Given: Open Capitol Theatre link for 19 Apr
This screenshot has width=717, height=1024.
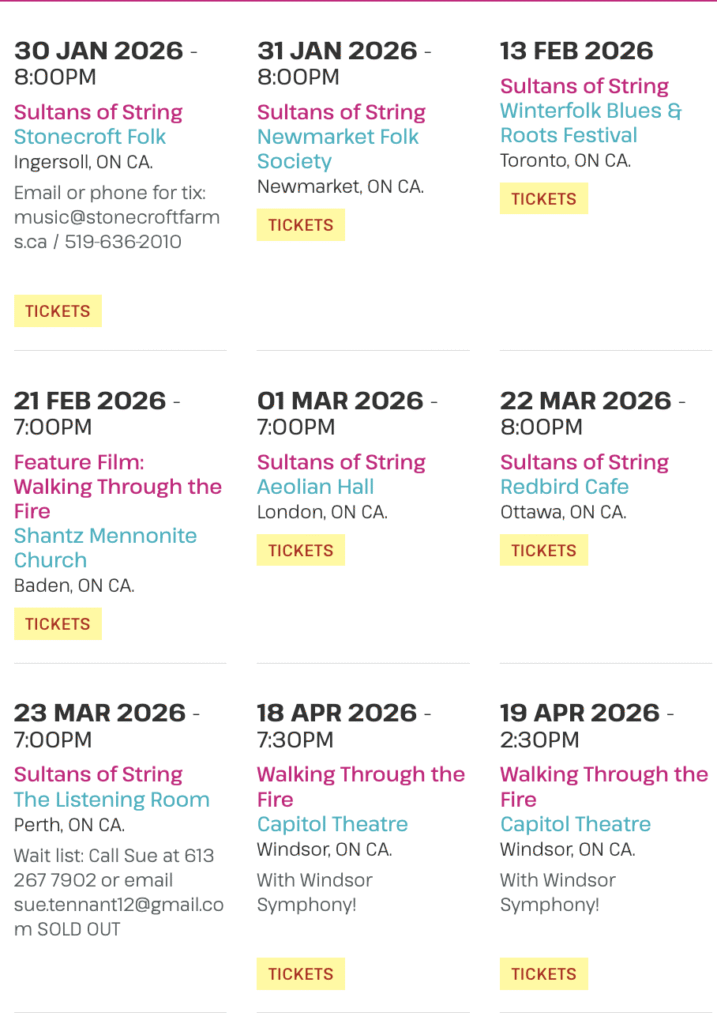Looking at the screenshot, I should pyautogui.click(x=575, y=824).
